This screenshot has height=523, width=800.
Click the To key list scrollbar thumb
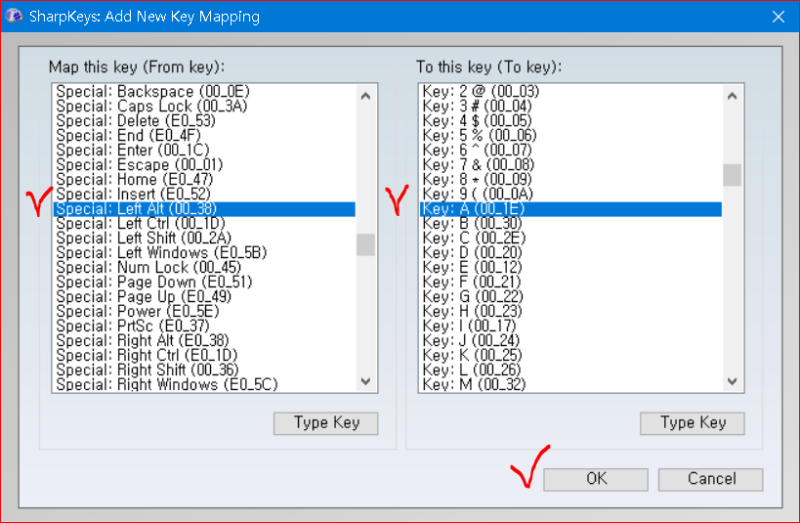tap(732, 175)
